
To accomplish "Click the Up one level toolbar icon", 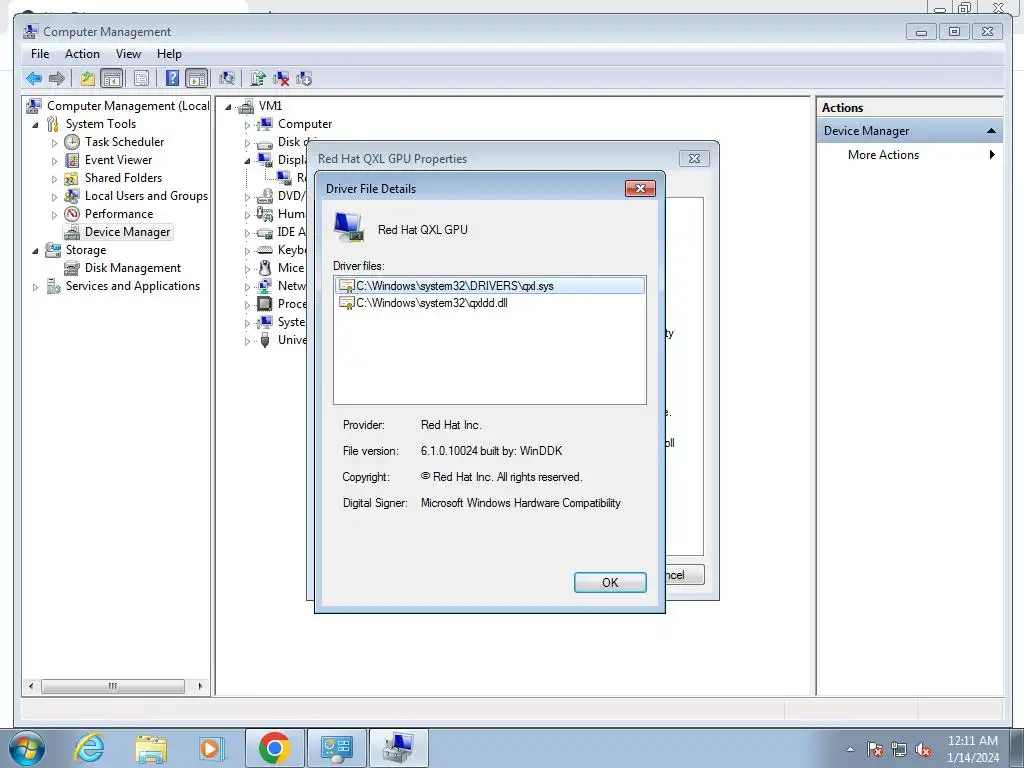I will pyautogui.click(x=88, y=79).
